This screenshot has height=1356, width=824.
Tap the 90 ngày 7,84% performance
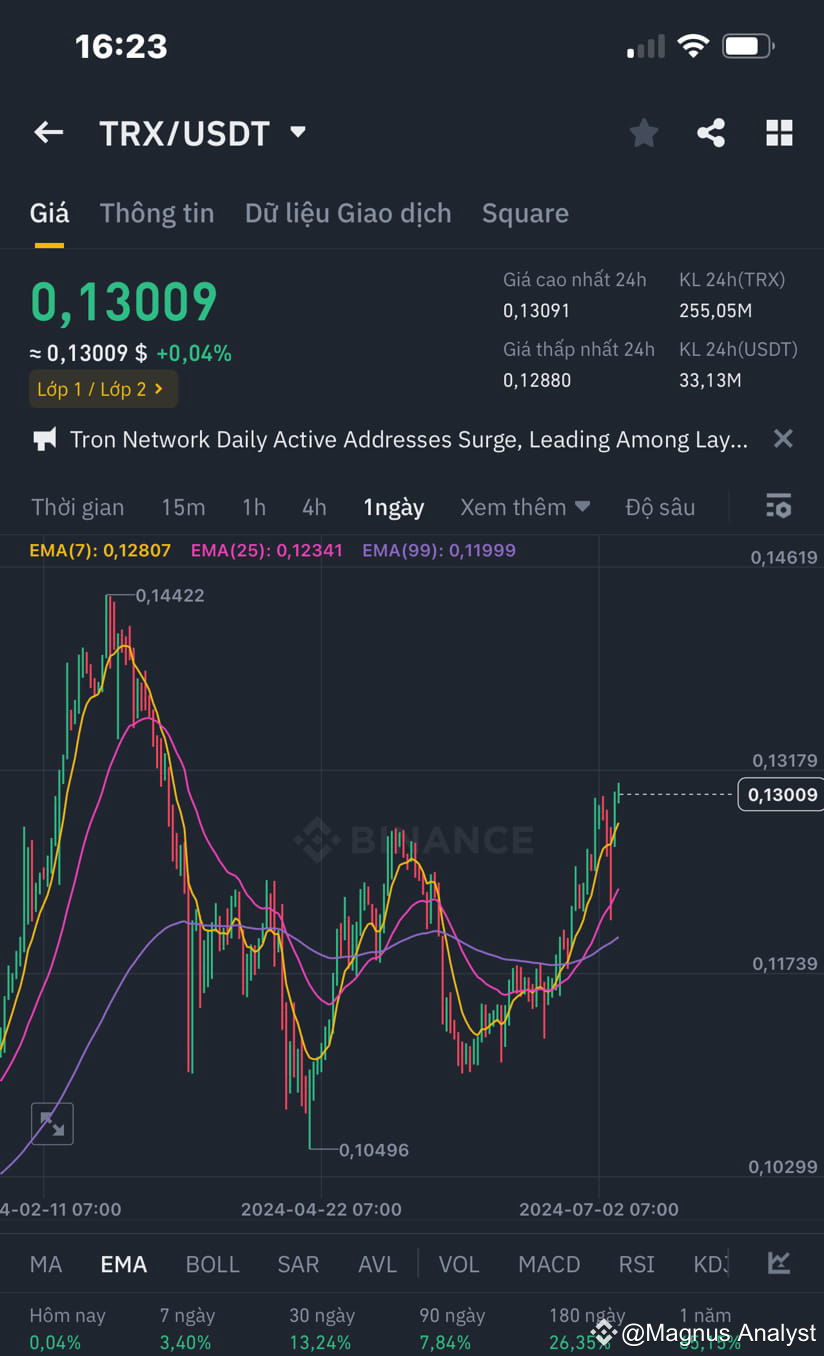click(452, 1329)
